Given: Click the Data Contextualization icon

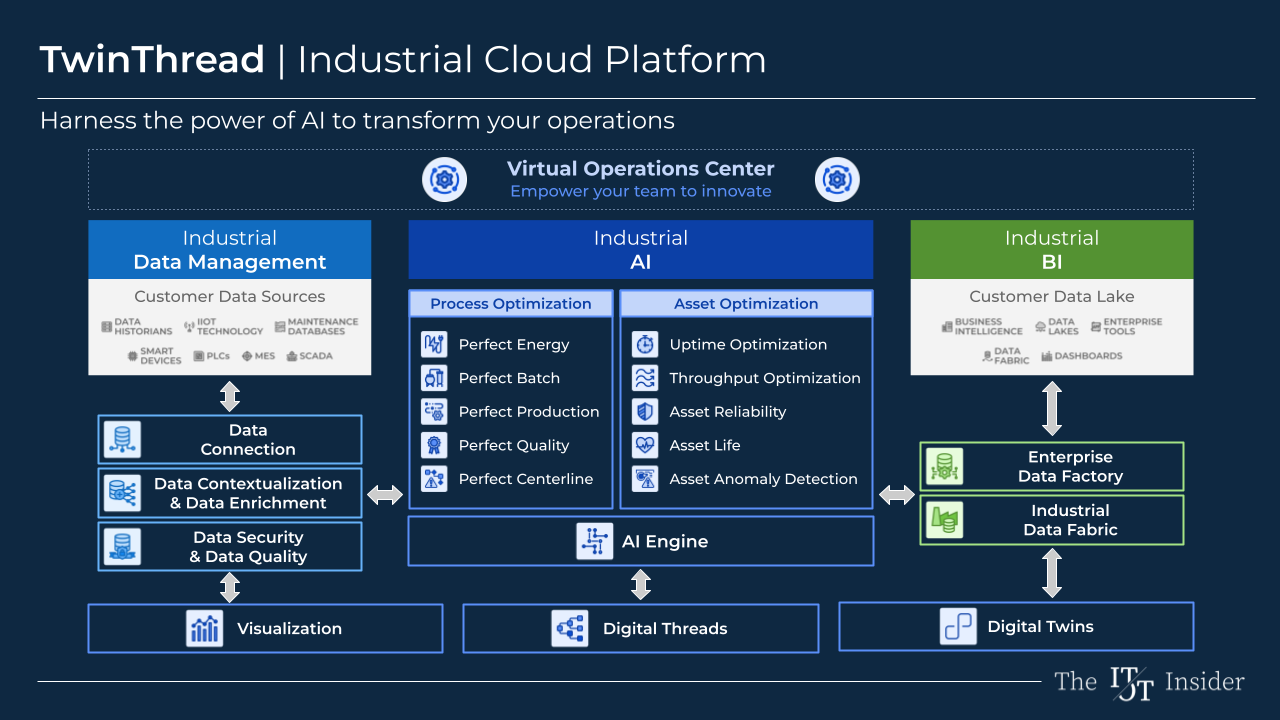Looking at the screenshot, I should pos(122,493).
